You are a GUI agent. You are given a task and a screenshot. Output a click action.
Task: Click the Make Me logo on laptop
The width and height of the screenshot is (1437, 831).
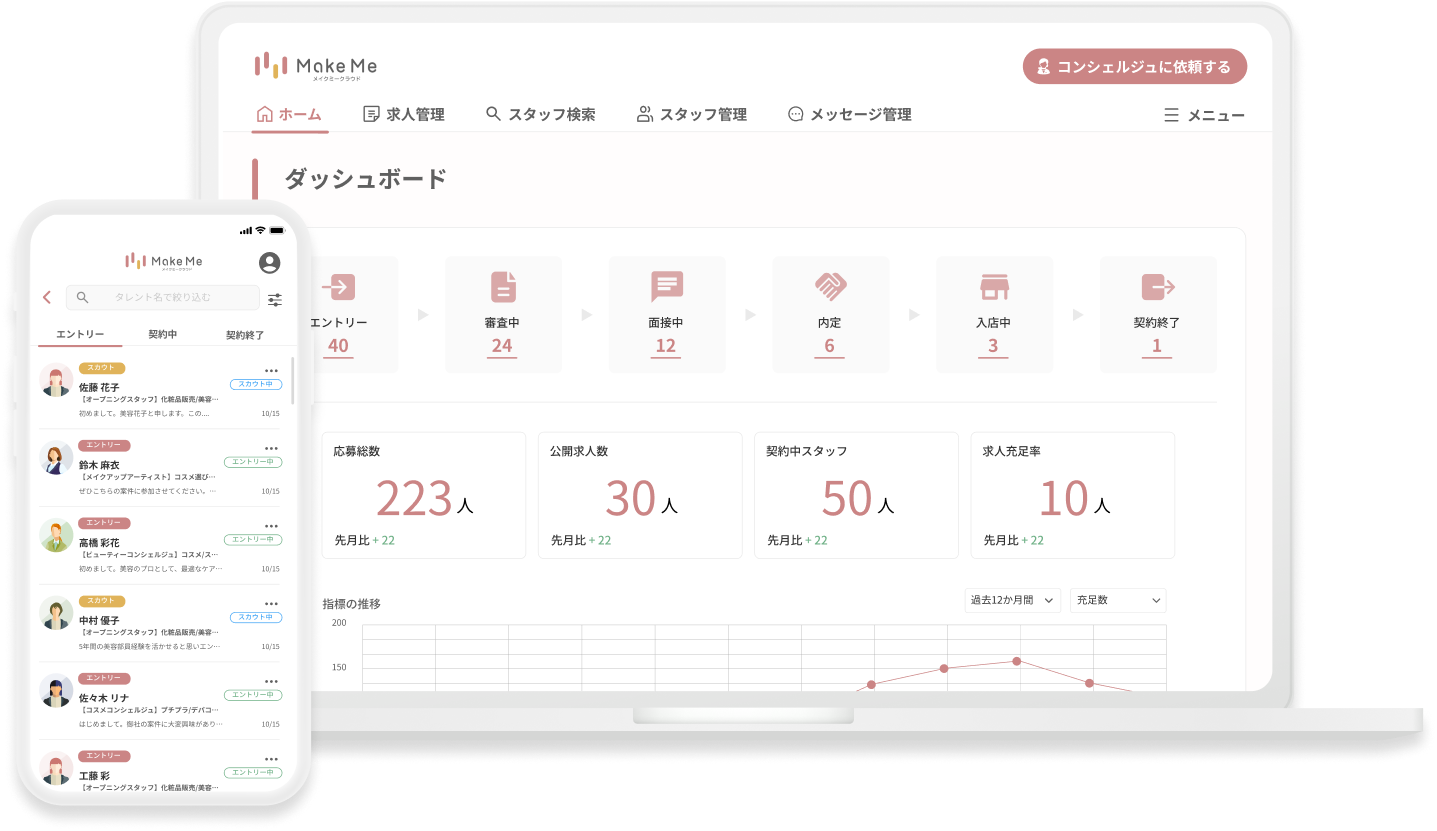(x=316, y=66)
